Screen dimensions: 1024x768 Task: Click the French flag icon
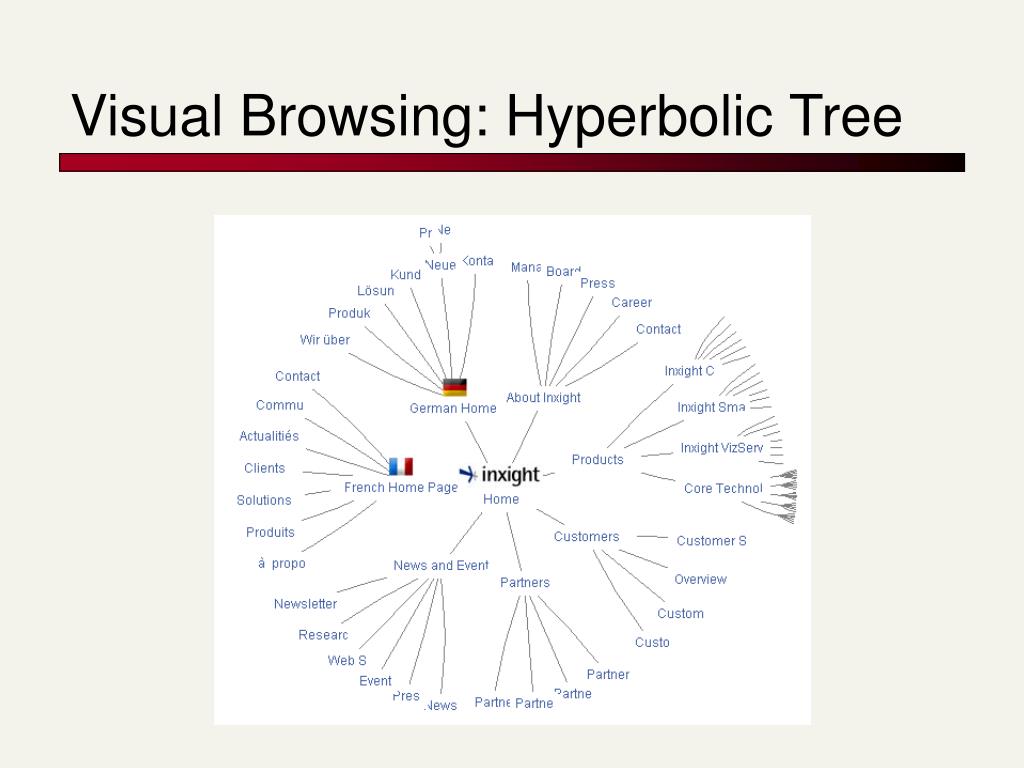pos(401,466)
